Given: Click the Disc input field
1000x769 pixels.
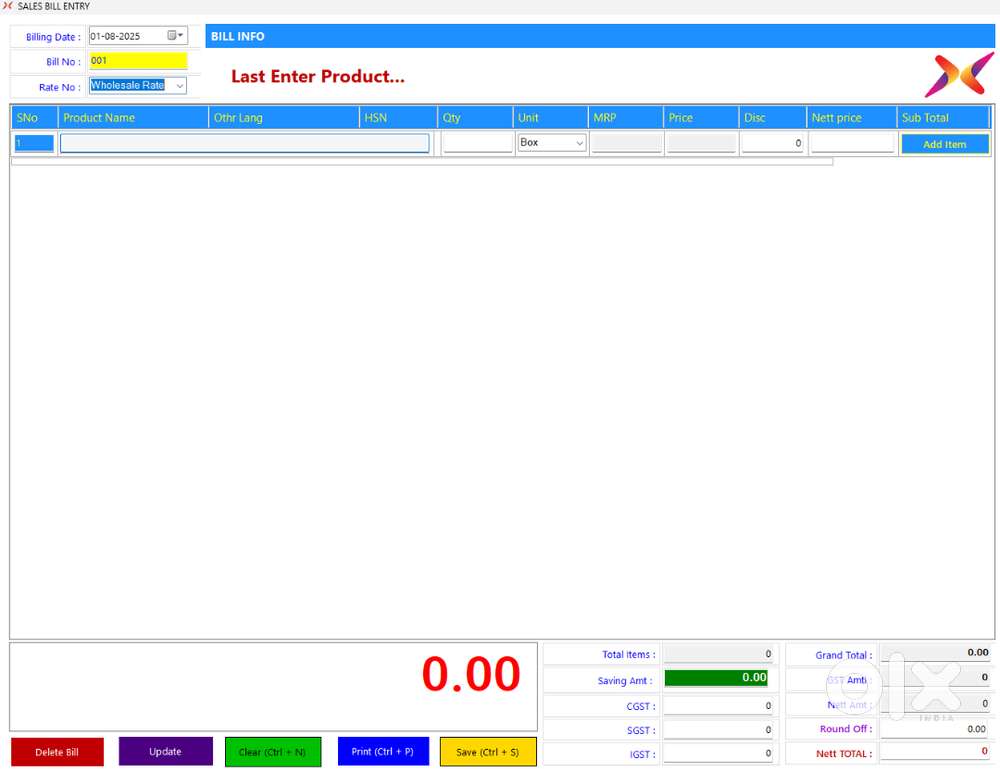Looking at the screenshot, I should click(773, 143).
